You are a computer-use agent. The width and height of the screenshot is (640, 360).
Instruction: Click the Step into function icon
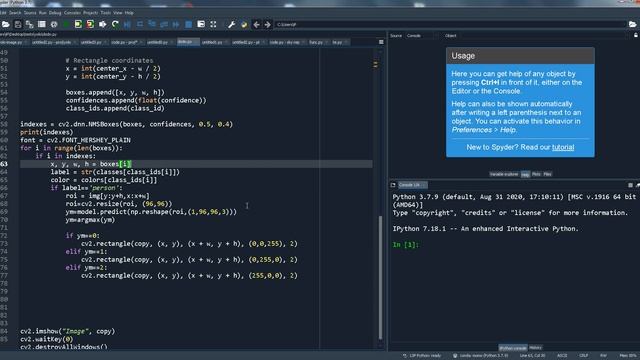(152, 24)
